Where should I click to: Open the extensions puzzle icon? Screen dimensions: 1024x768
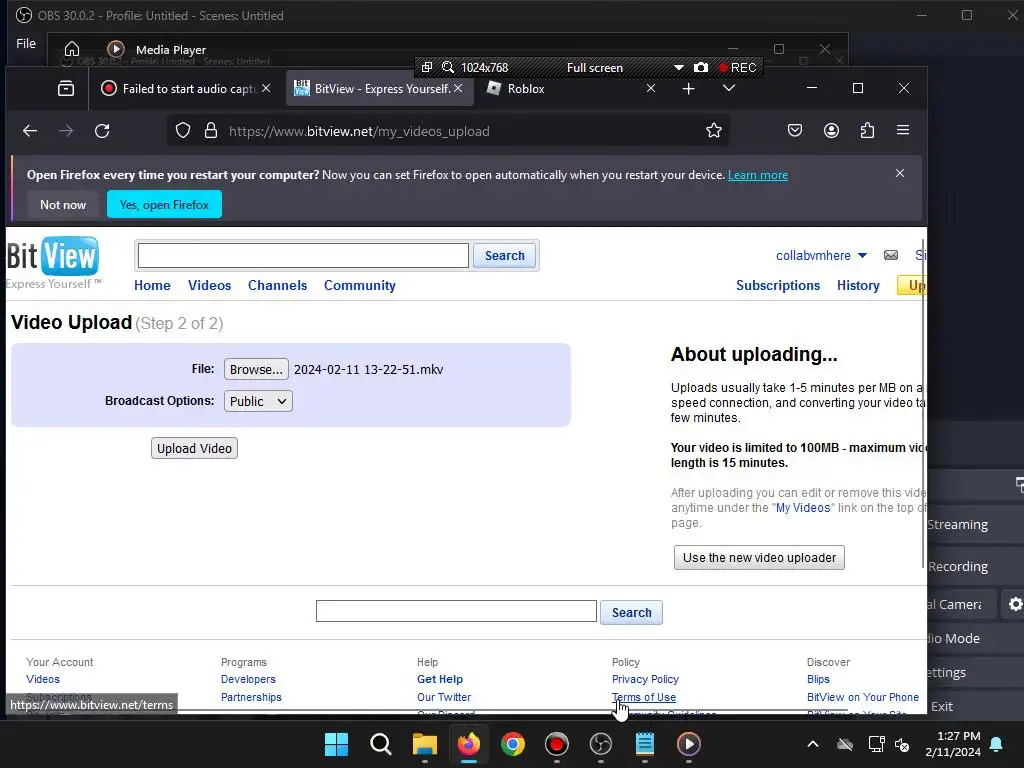click(x=867, y=131)
